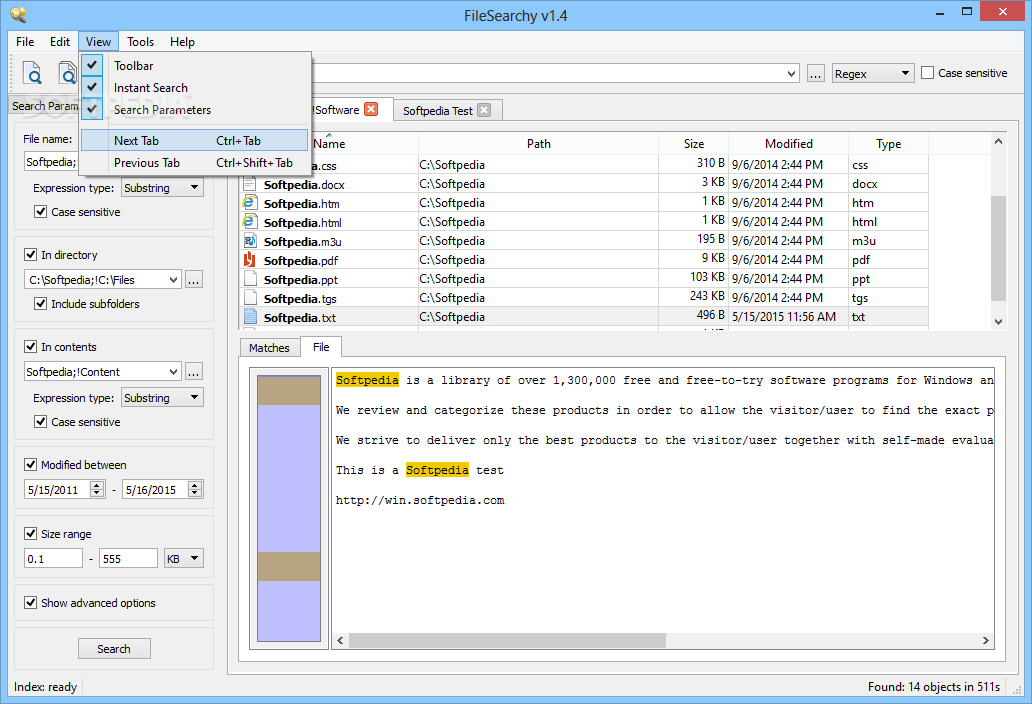Expand the contents text combo box
This screenshot has width=1032, height=704.
point(174,372)
